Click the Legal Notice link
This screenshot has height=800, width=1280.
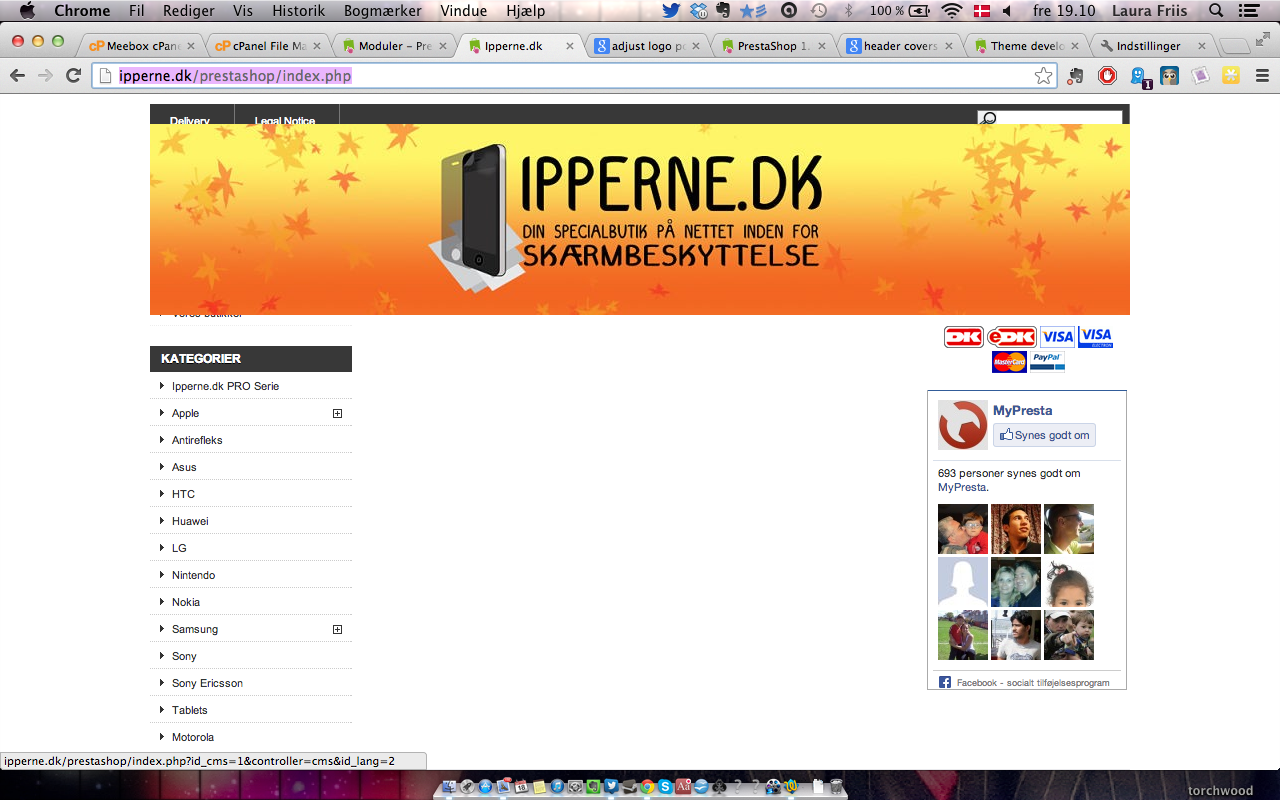[x=285, y=120]
